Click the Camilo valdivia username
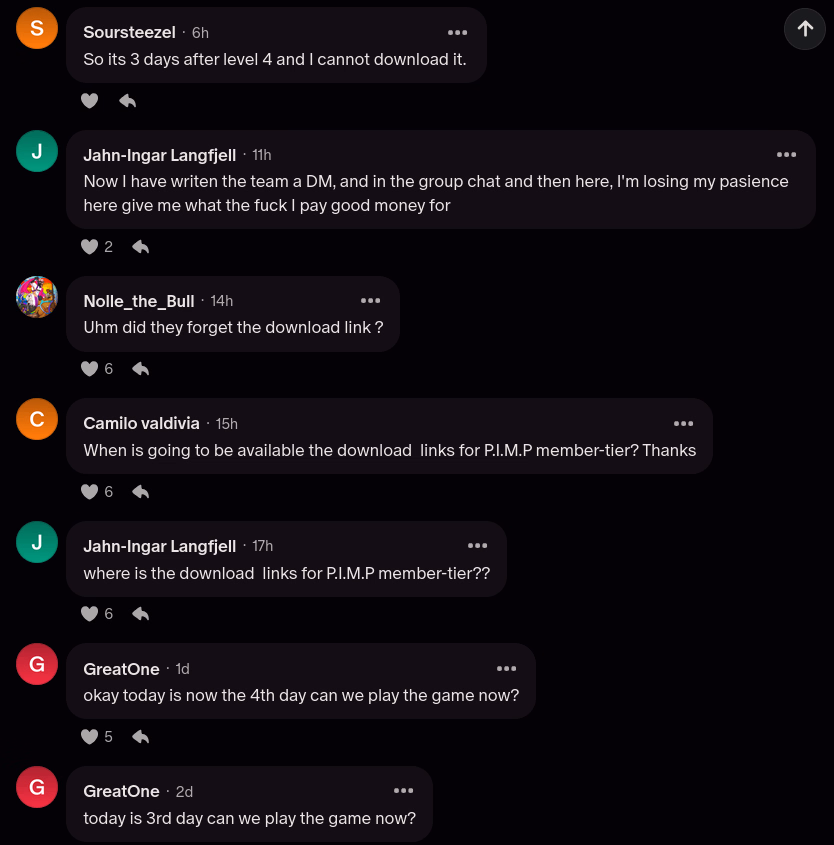The height and width of the screenshot is (845, 834). pyautogui.click(x=141, y=423)
